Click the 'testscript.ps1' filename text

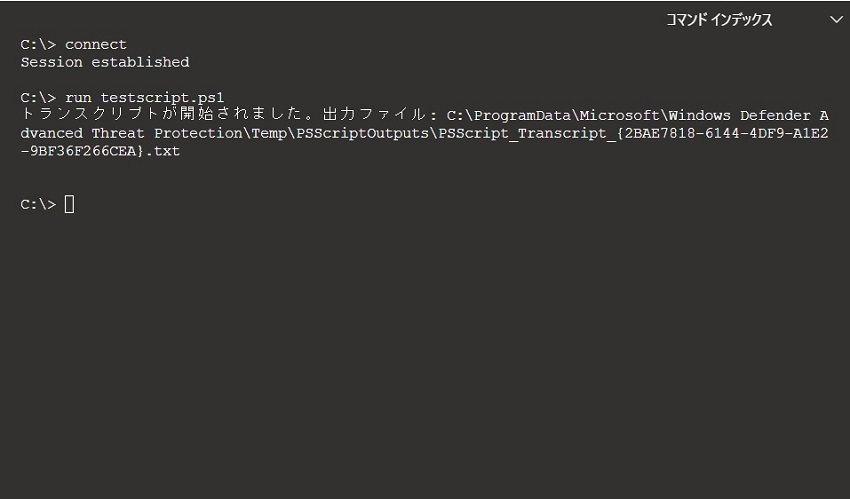click(162, 98)
